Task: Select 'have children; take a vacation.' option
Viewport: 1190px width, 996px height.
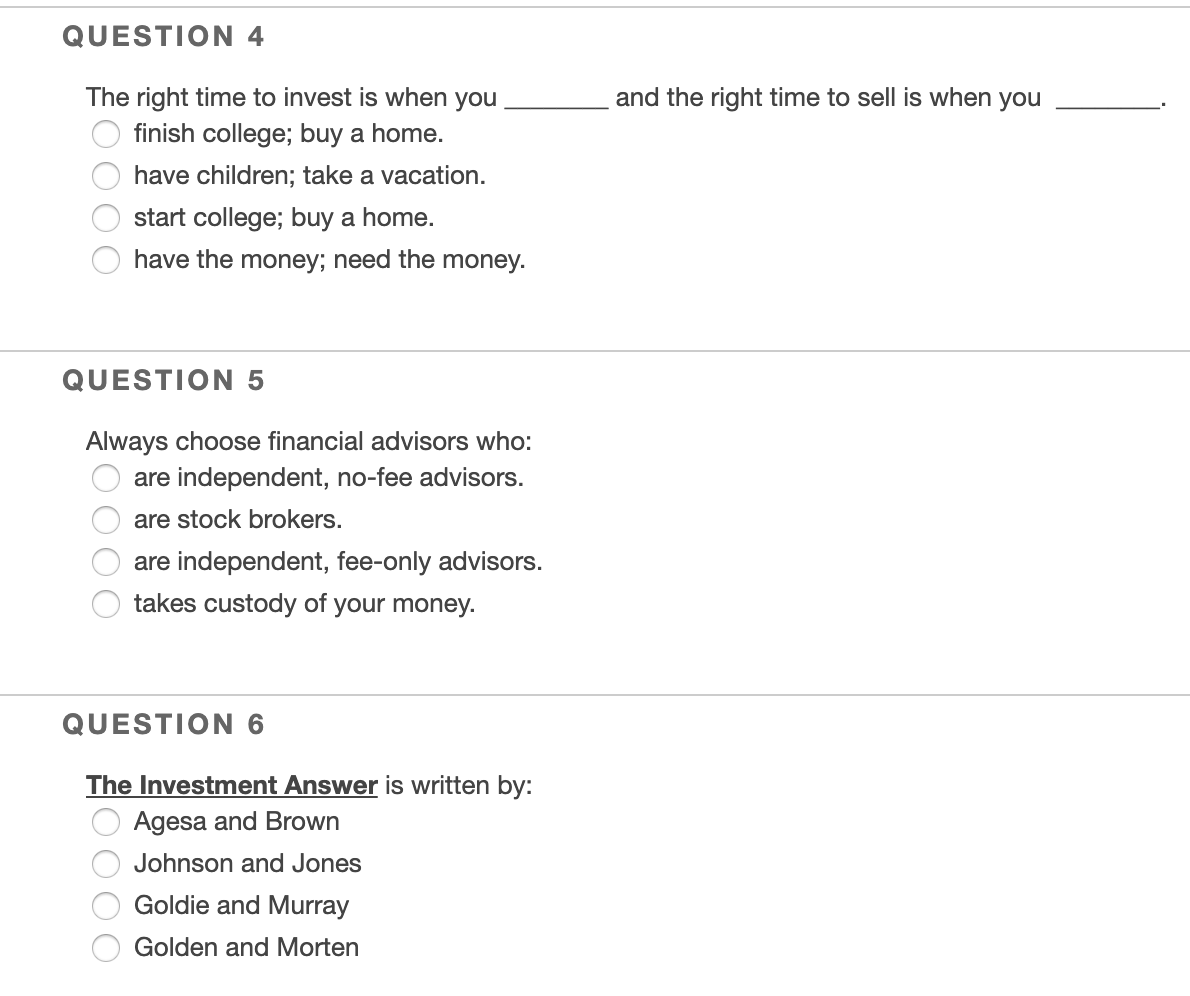Action: pyautogui.click(x=106, y=176)
